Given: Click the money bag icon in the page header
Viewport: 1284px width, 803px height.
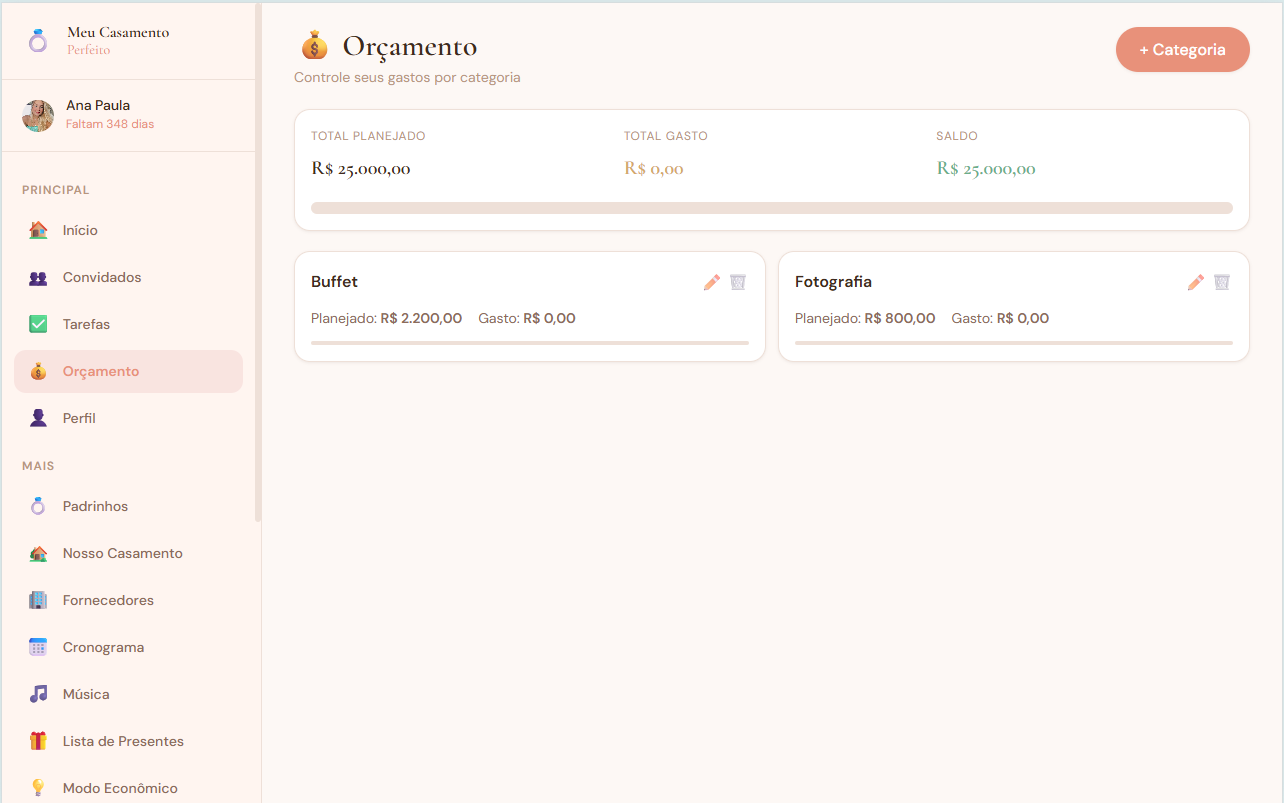Looking at the screenshot, I should tap(314, 46).
